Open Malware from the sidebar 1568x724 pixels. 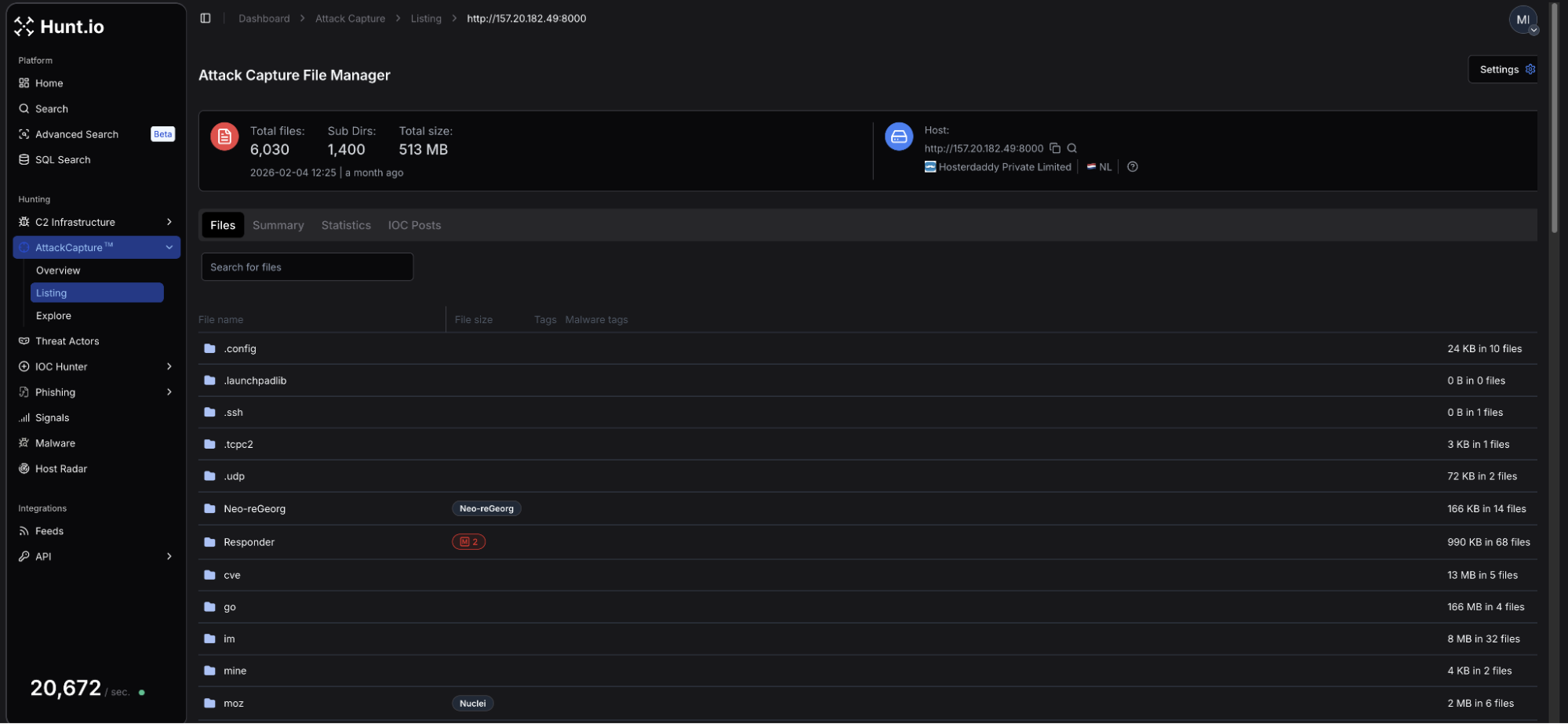point(55,443)
